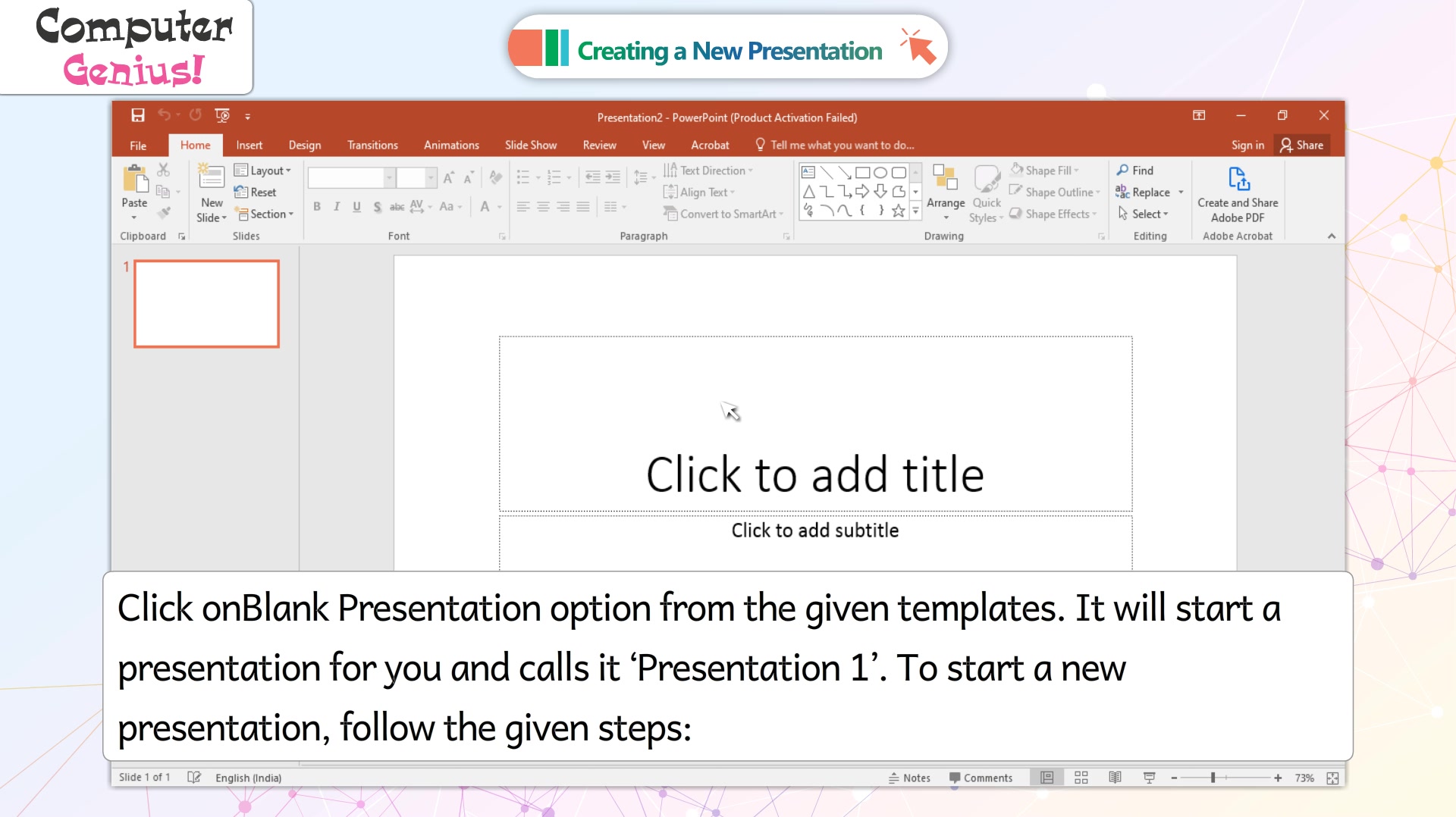Screen dimensions: 1456x817
Task: Open the Comments pane from the status bar
Action: [x=981, y=778]
